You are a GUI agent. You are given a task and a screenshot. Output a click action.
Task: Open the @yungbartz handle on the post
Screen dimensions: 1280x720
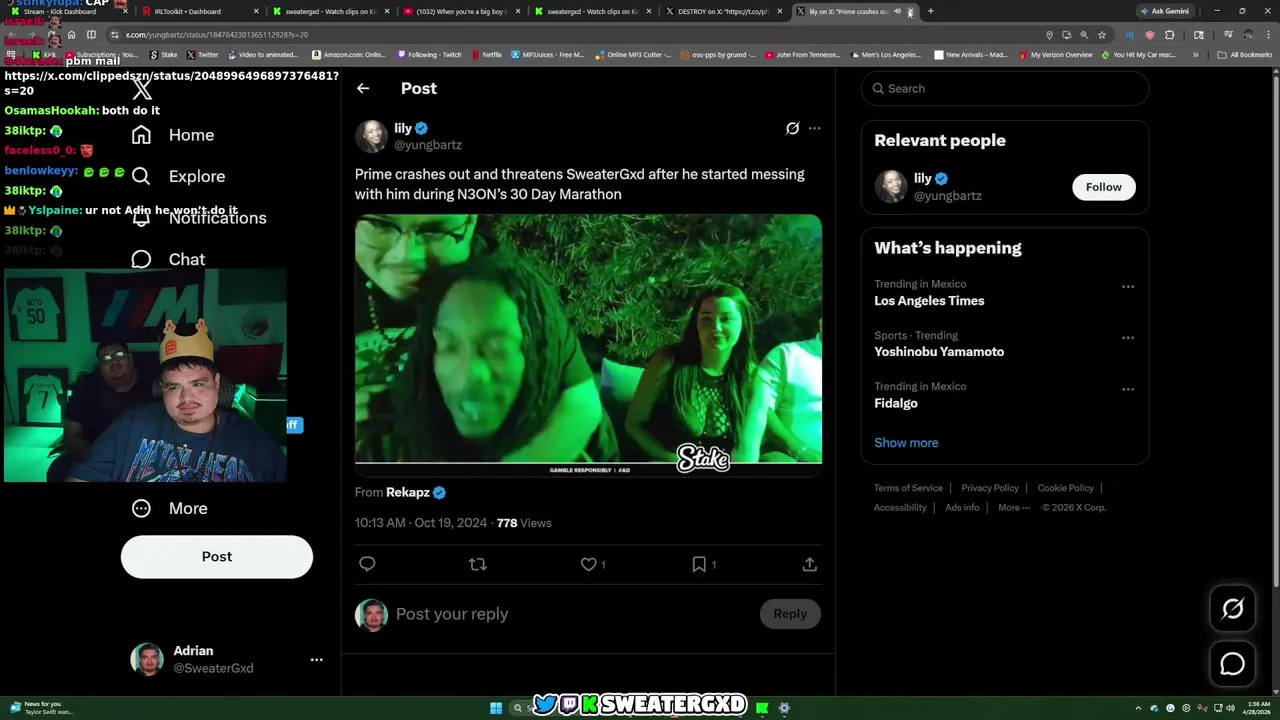(428, 145)
